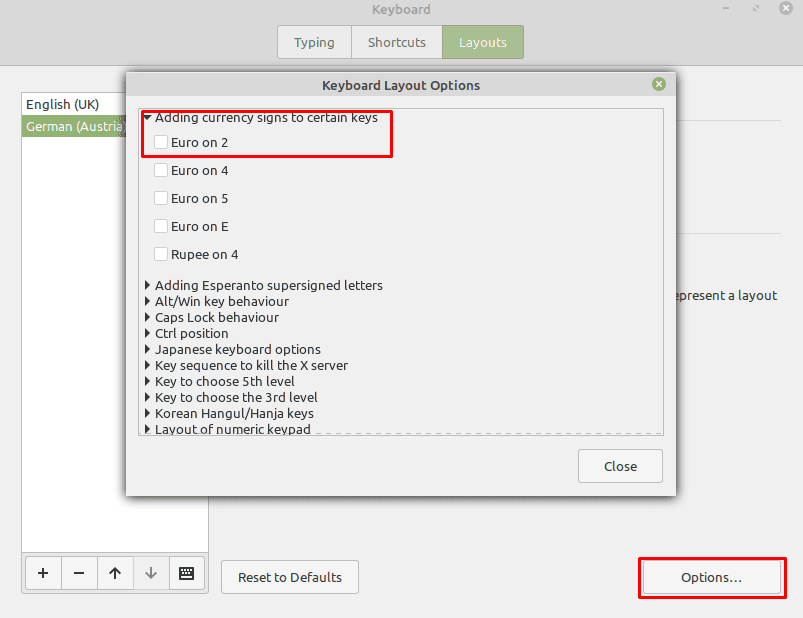
Task: Expand Key sequence to kill the X server
Action: (147, 365)
